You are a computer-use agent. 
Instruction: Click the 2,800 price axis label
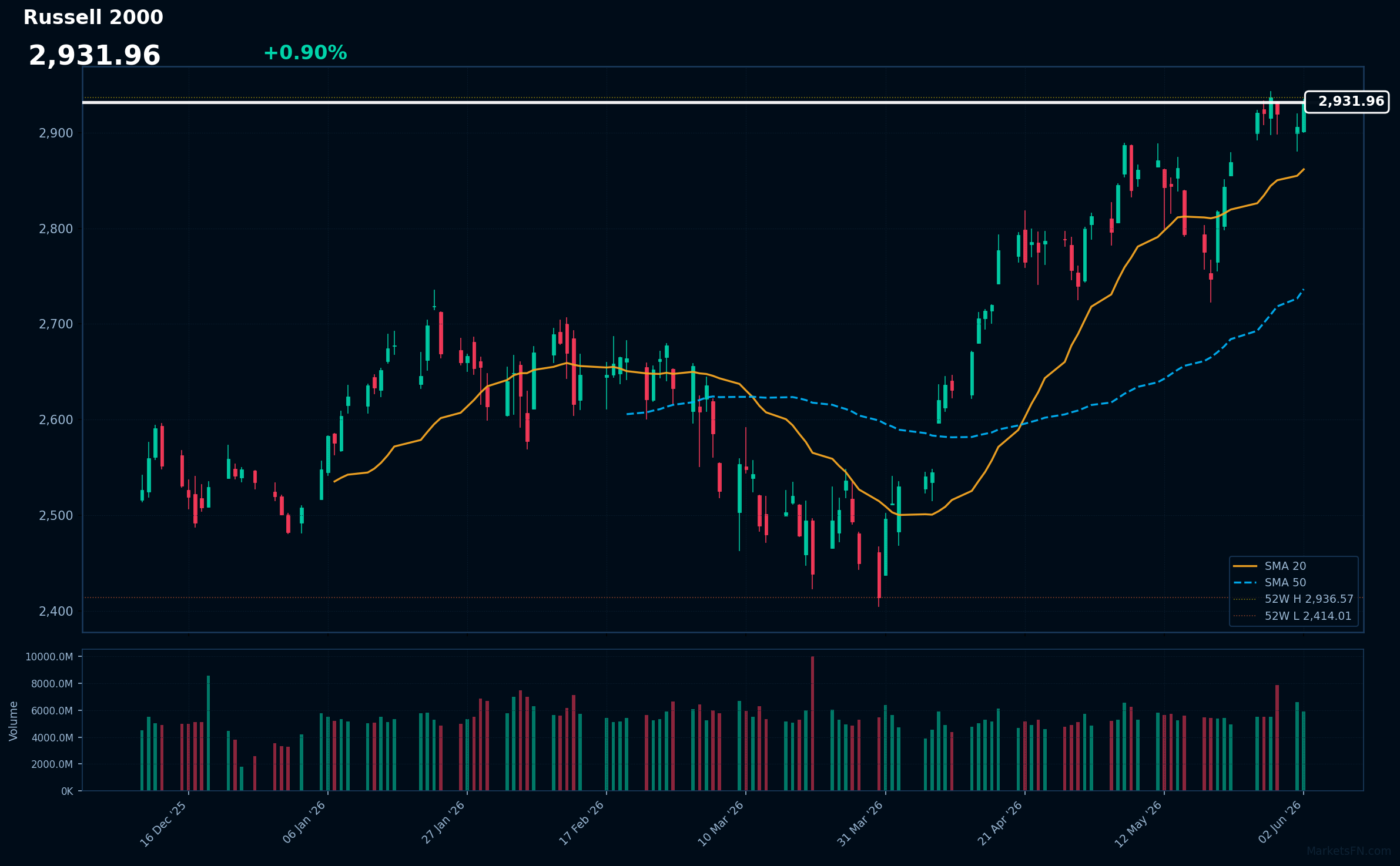[x=56, y=229]
